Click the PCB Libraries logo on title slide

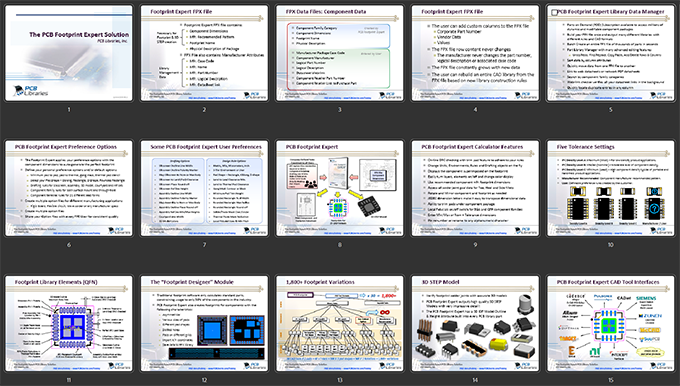coord(30,91)
